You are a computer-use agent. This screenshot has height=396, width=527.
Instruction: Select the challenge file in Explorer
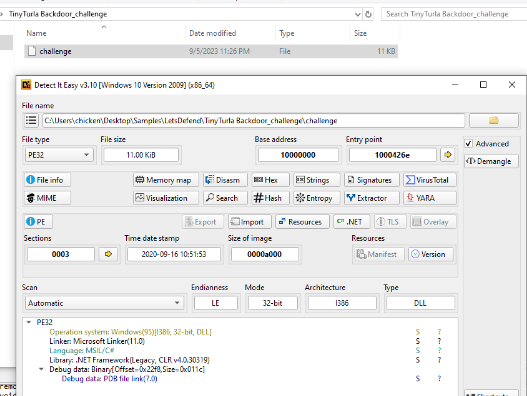point(211,51)
